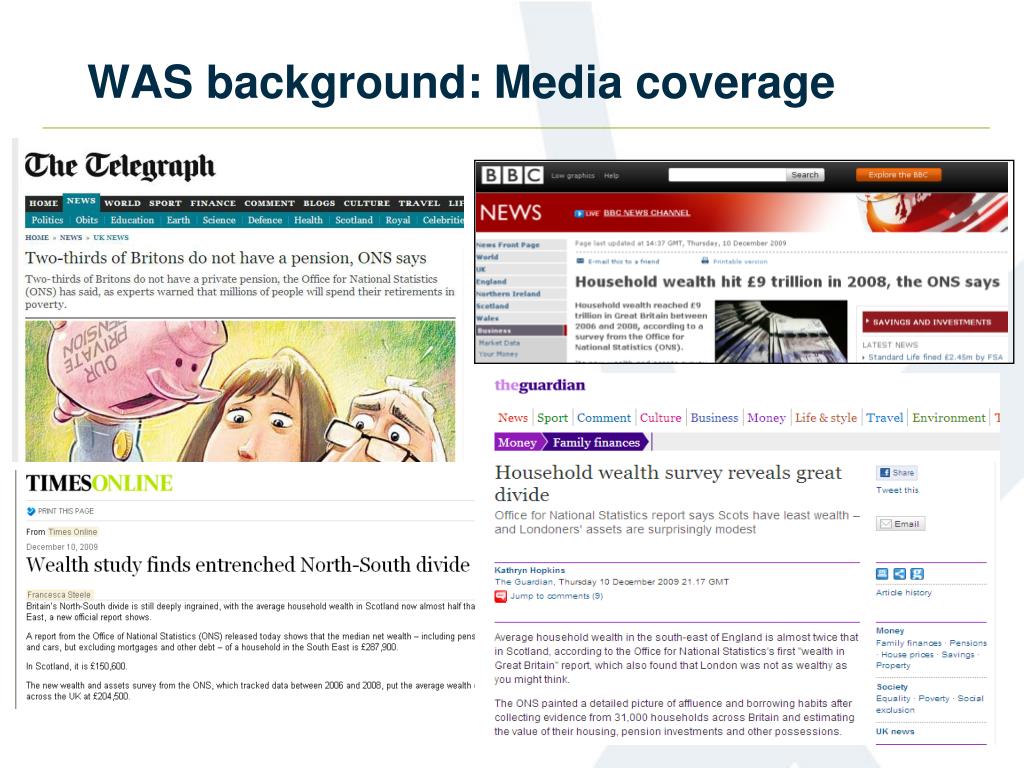Image resolution: width=1024 pixels, height=768 pixels.
Task: Click Poverty tag under Society
Action: coord(934,699)
